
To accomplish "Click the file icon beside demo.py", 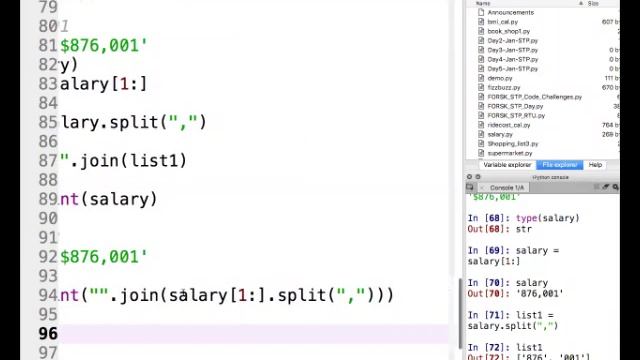I will 481,78.
